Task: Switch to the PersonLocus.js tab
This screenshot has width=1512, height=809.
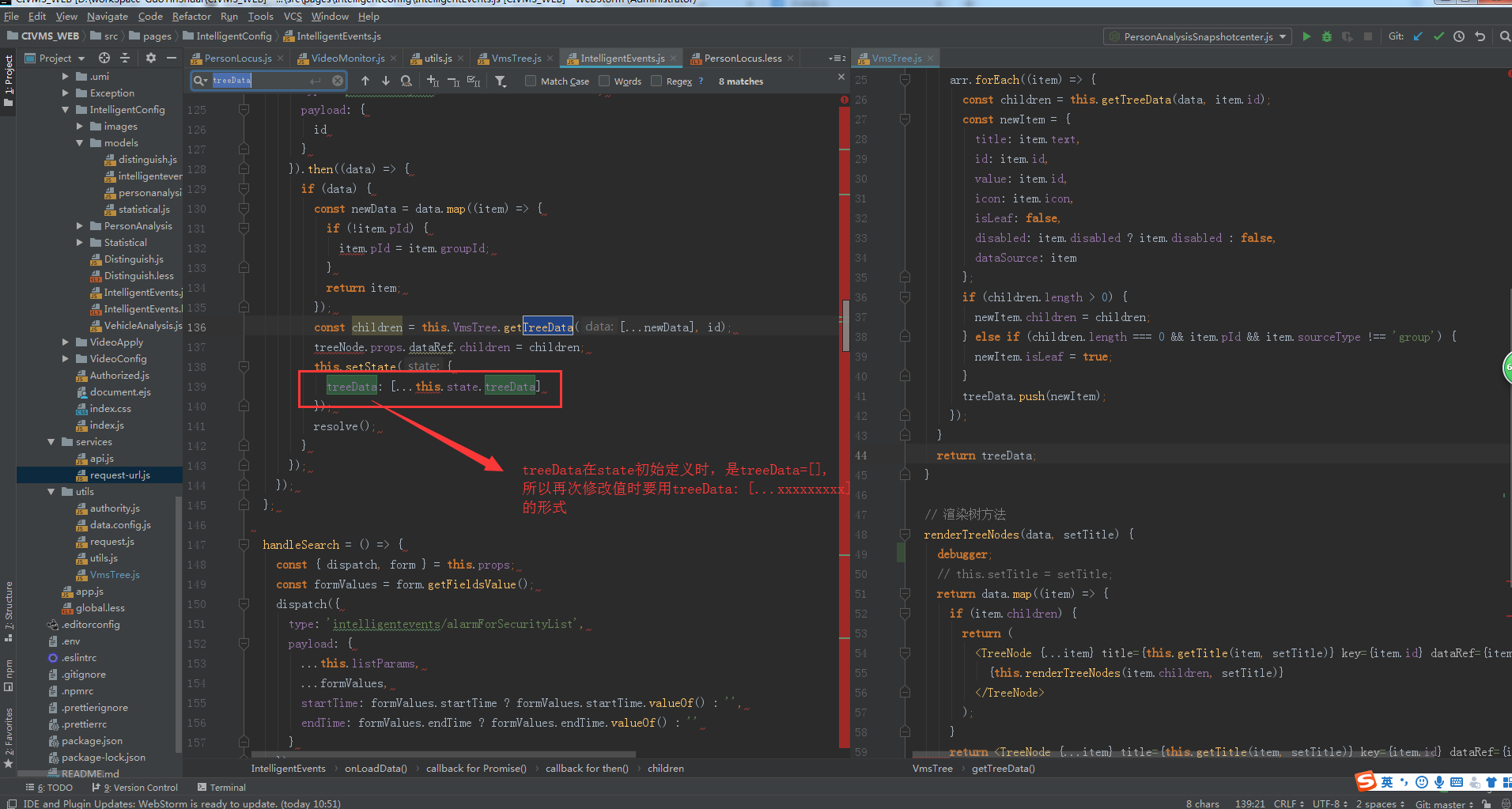Action: (237, 57)
